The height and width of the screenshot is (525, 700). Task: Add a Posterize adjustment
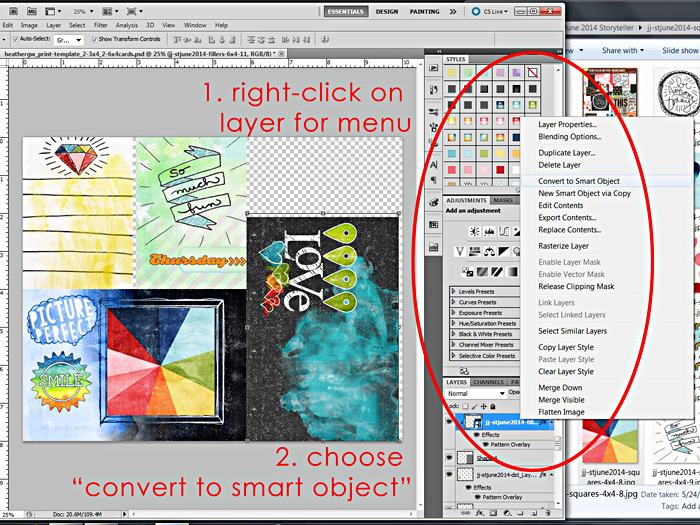[482, 271]
